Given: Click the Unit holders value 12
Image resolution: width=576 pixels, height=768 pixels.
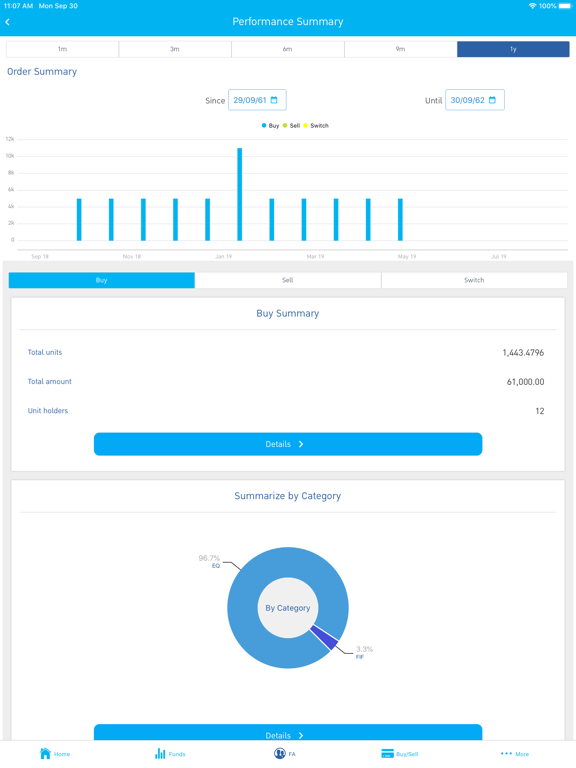Looking at the screenshot, I should pos(540,411).
